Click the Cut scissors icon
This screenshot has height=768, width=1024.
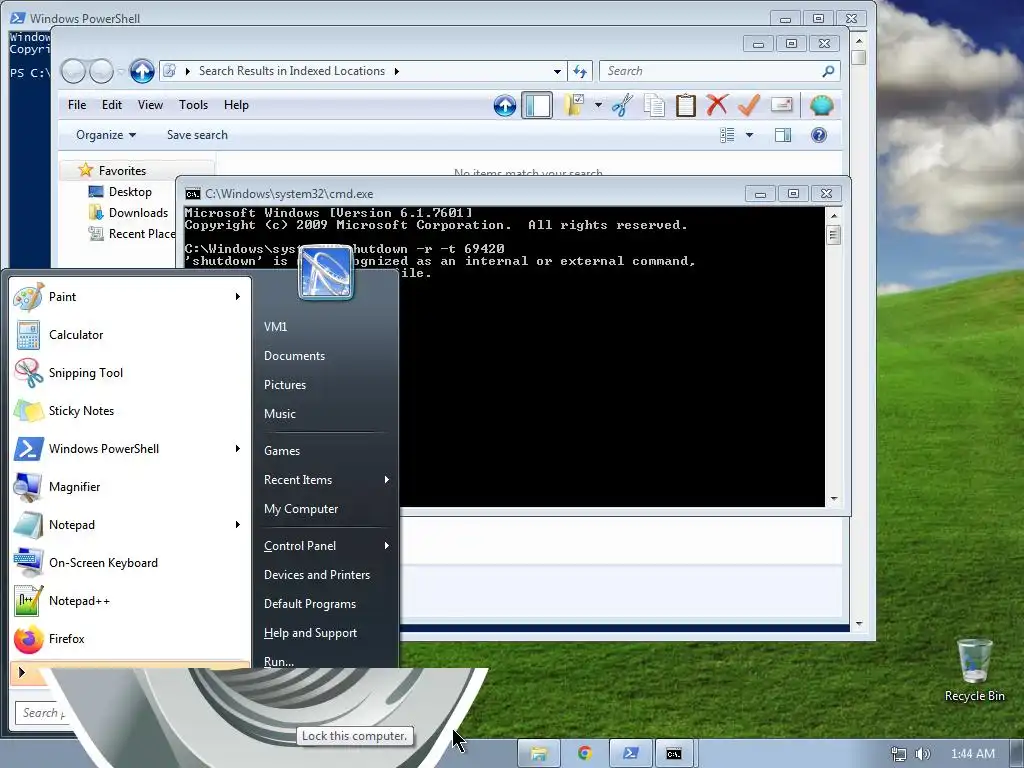click(x=622, y=105)
